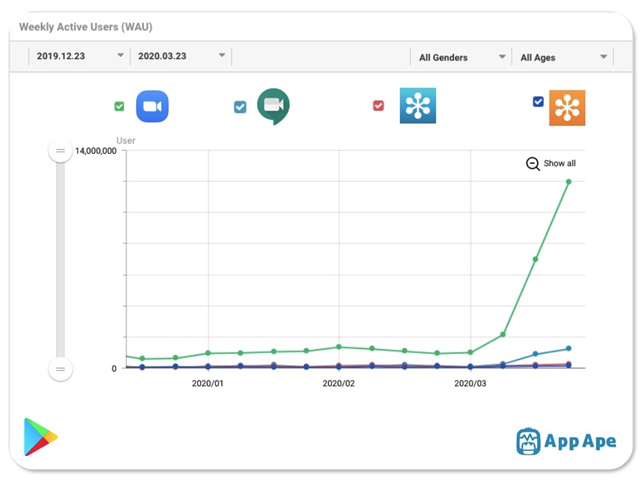640x480 pixels.
Task: Click the top handle of vertical slider
Action: (x=61, y=151)
